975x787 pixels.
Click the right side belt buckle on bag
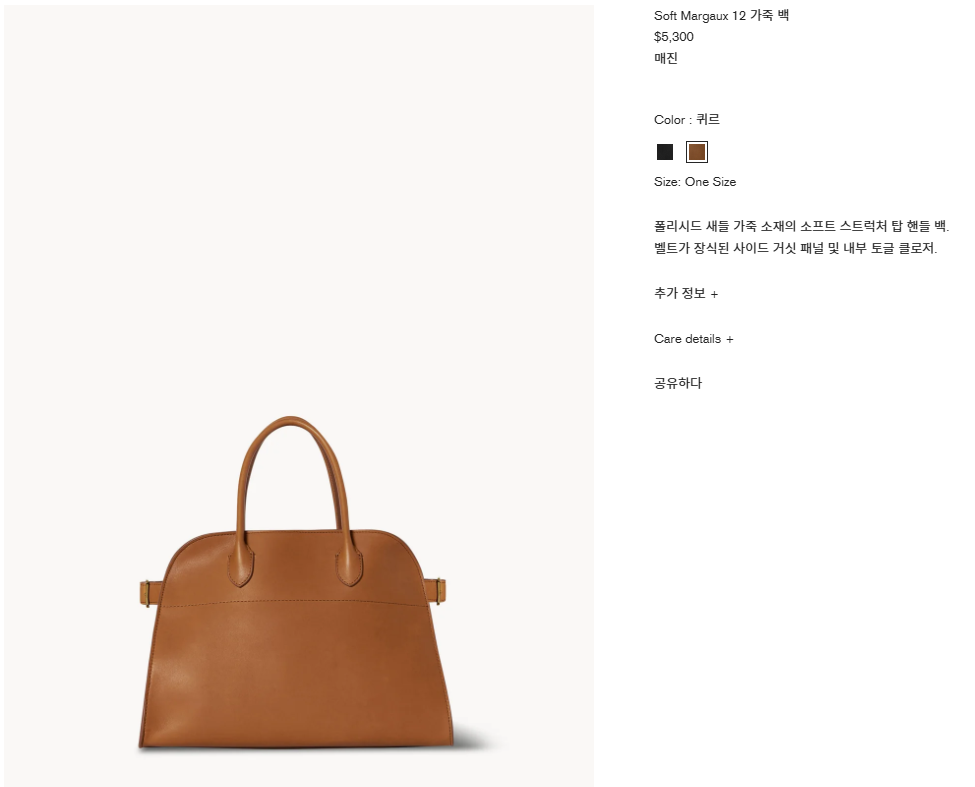coord(439,591)
